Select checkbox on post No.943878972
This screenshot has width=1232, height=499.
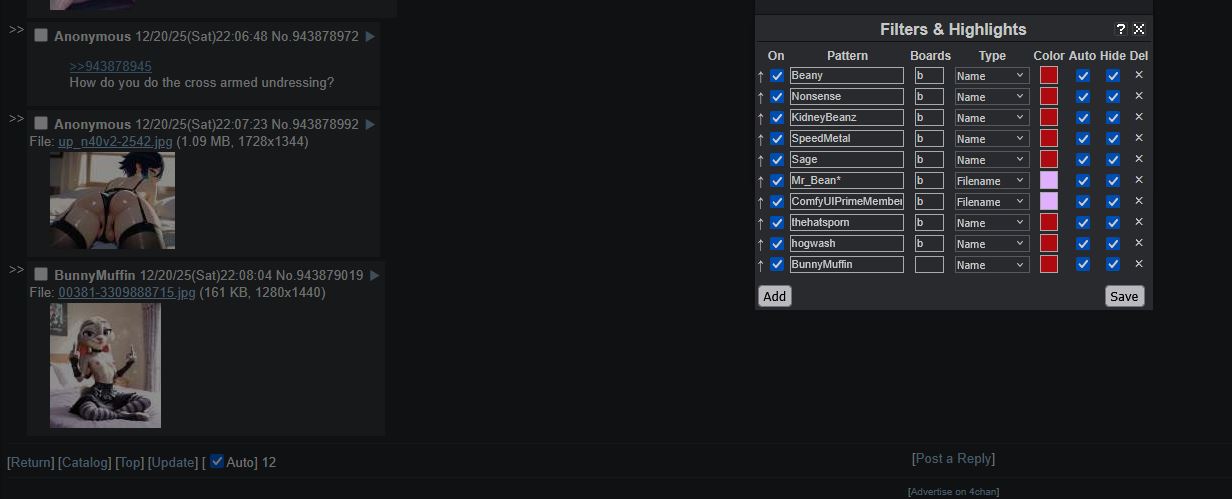[x=41, y=36]
